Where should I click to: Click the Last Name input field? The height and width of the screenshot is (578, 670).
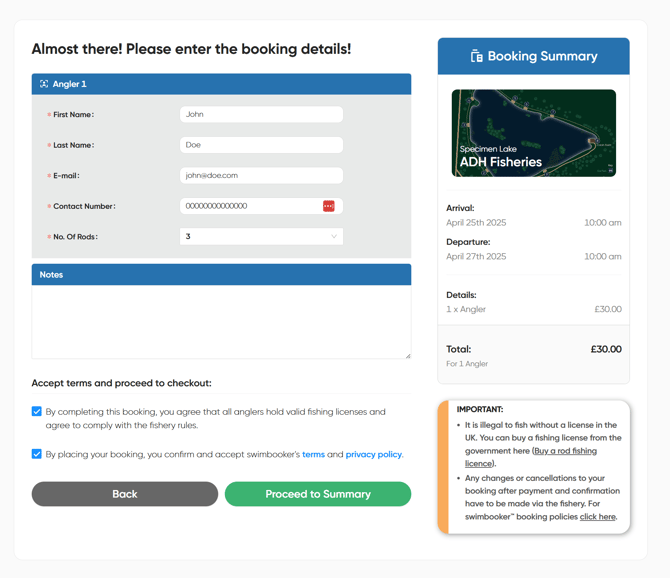(x=261, y=145)
